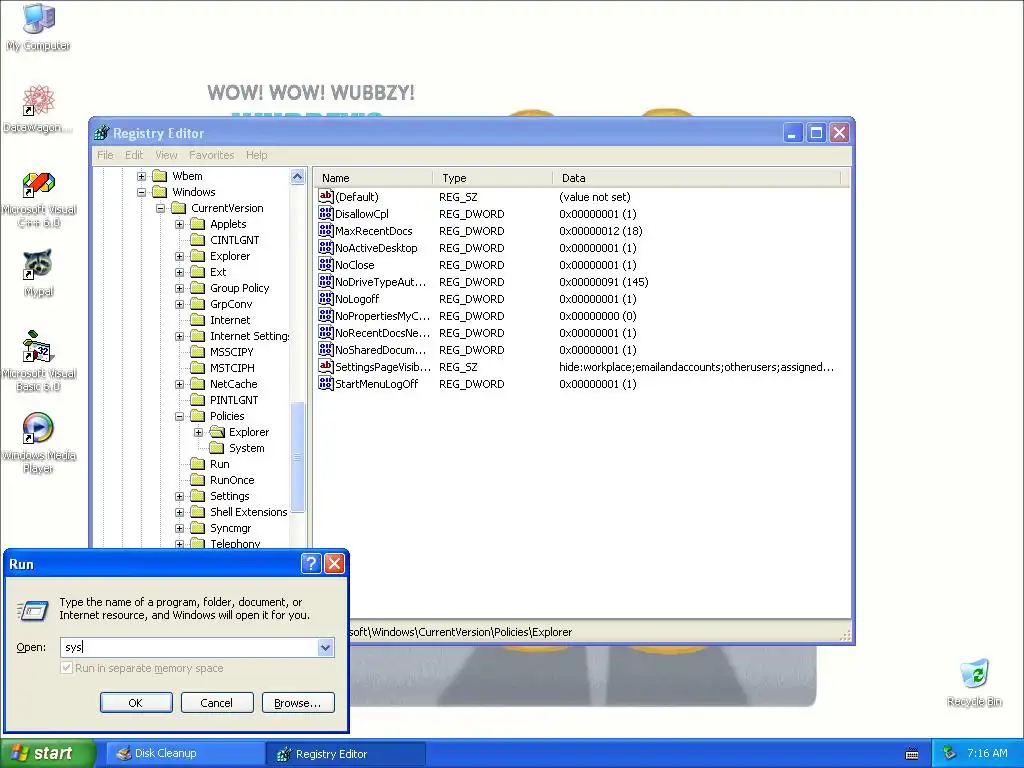Select the NoActiveDesktop value icon
This screenshot has height=768, width=1024.
click(x=325, y=248)
